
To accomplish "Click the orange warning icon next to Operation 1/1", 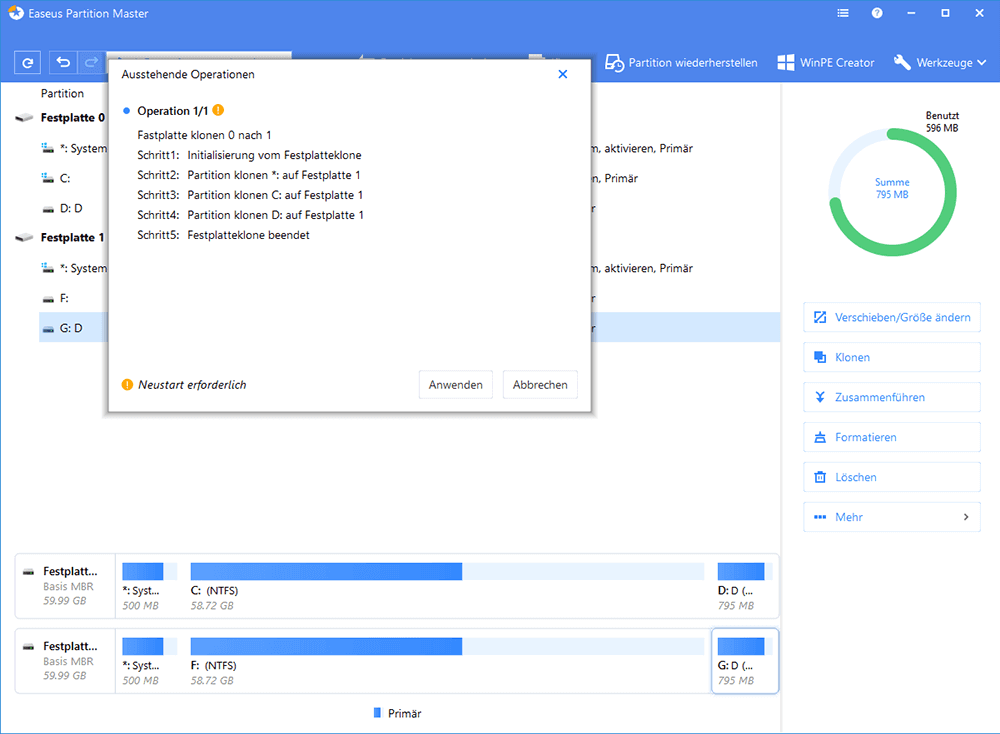I will coord(218,110).
